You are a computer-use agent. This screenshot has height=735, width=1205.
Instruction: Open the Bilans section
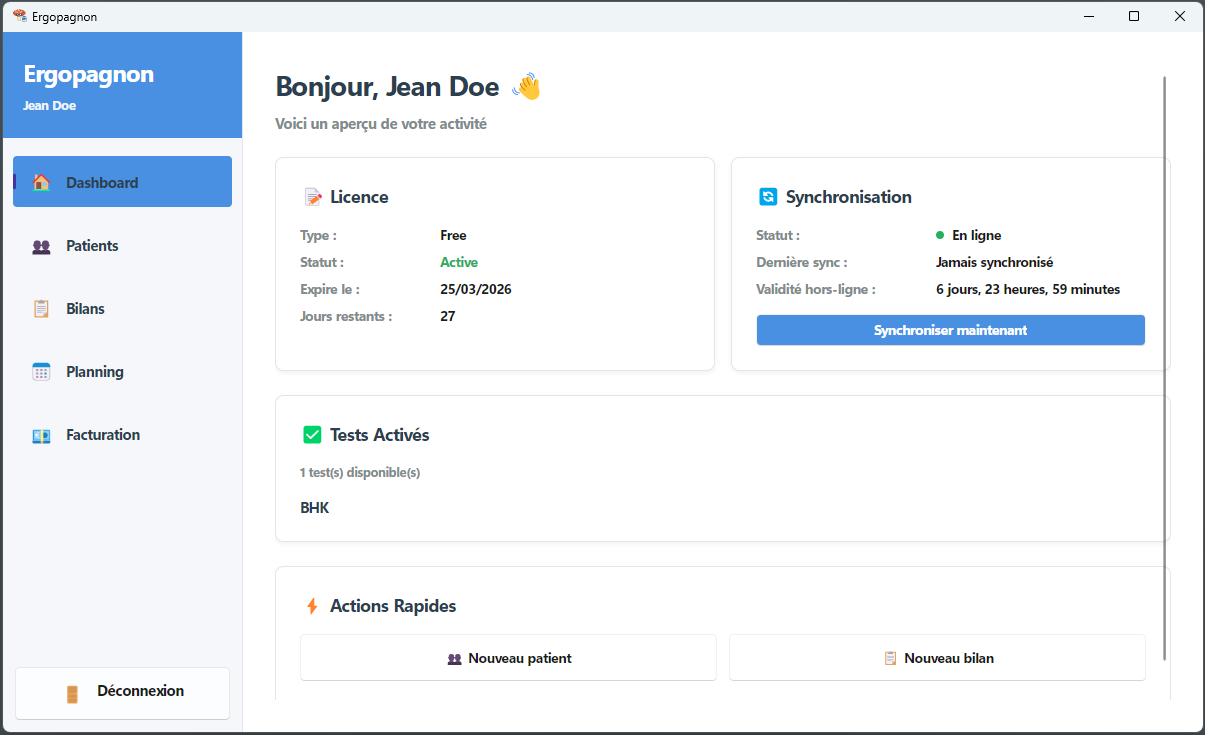[122, 309]
